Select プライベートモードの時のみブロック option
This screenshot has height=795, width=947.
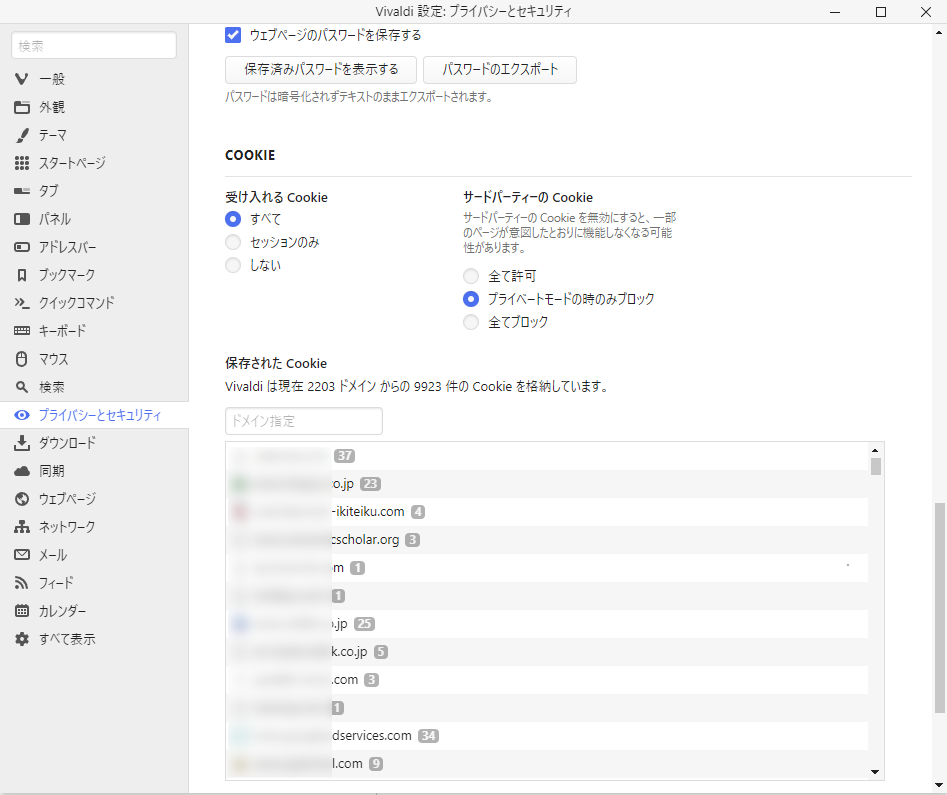pos(471,299)
